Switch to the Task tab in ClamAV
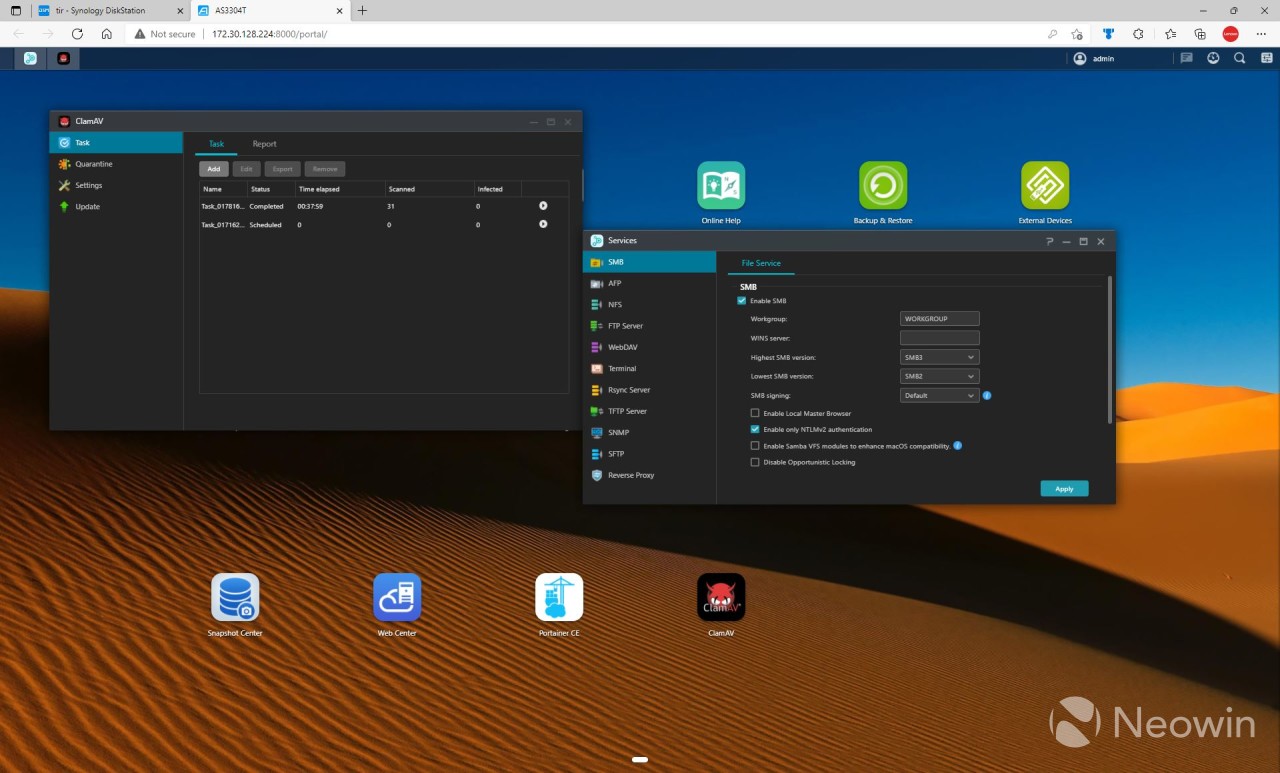This screenshot has height=773, width=1280. click(216, 144)
